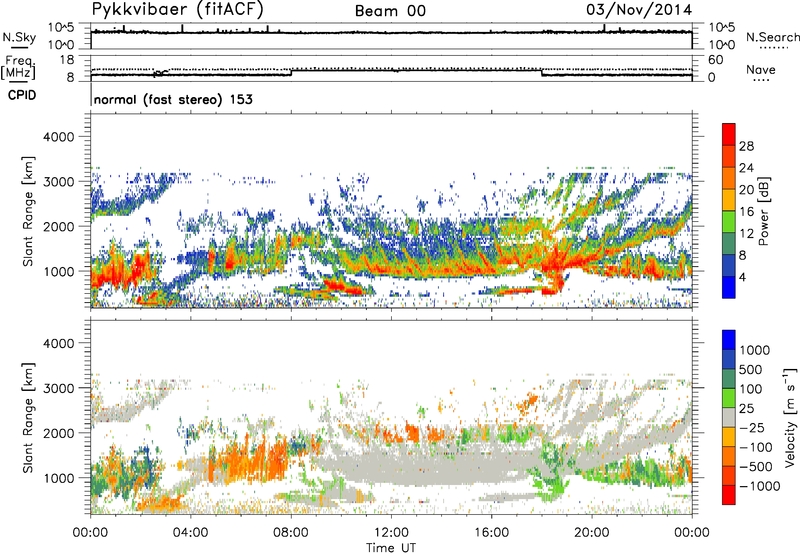Screen dimensions: 800x554
Task: Click the blue top segment of Velocity color bar
Action: [x=729, y=340]
